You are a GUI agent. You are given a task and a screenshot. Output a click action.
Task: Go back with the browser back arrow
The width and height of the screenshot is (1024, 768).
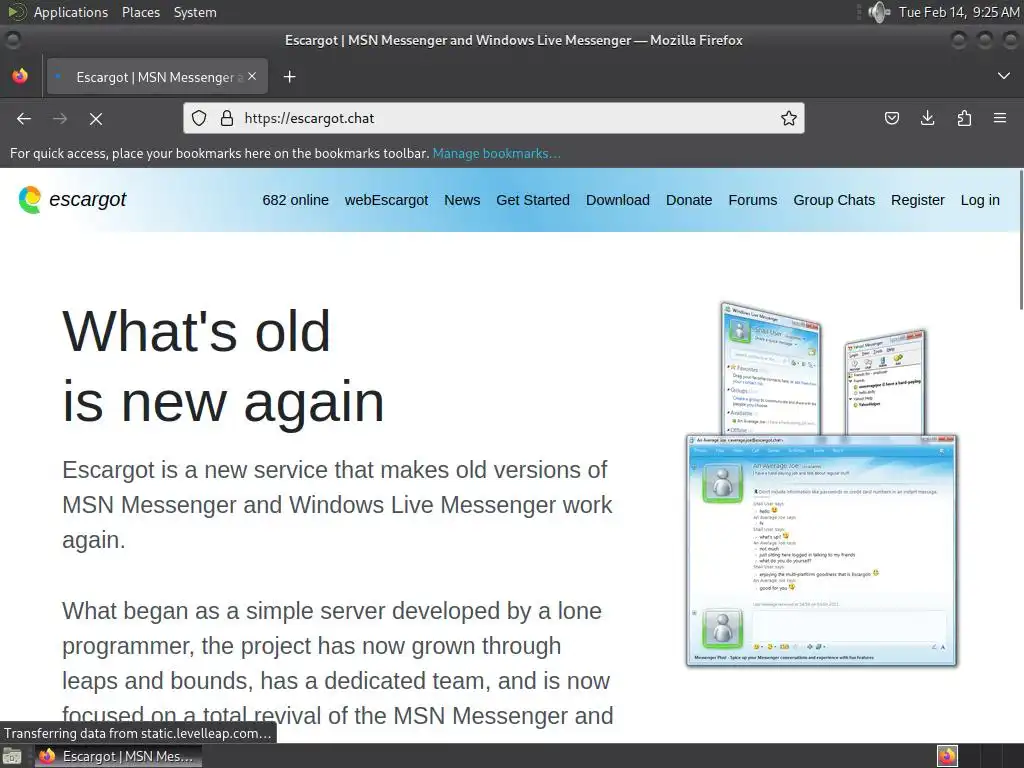[24, 118]
